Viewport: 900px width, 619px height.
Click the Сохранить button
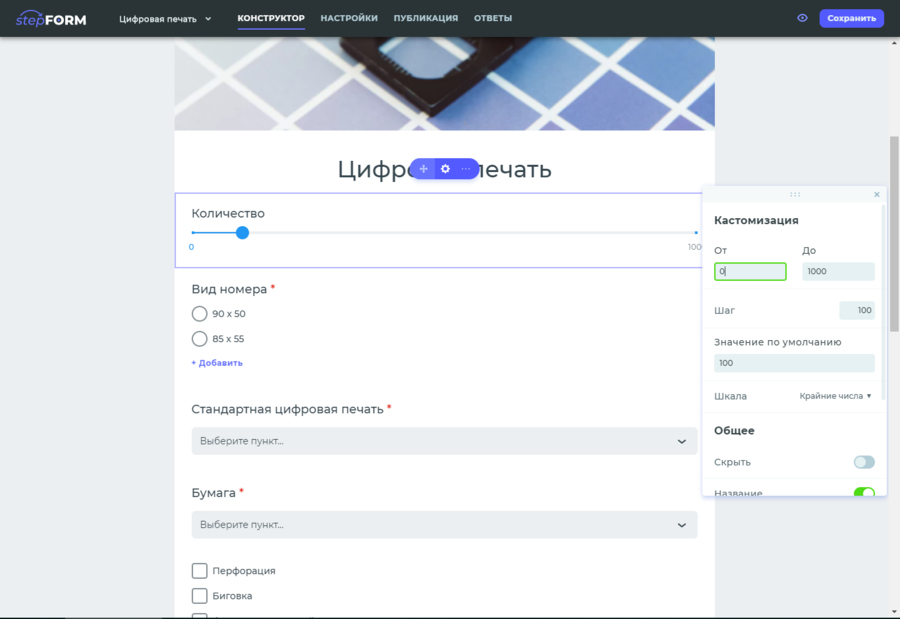851,18
